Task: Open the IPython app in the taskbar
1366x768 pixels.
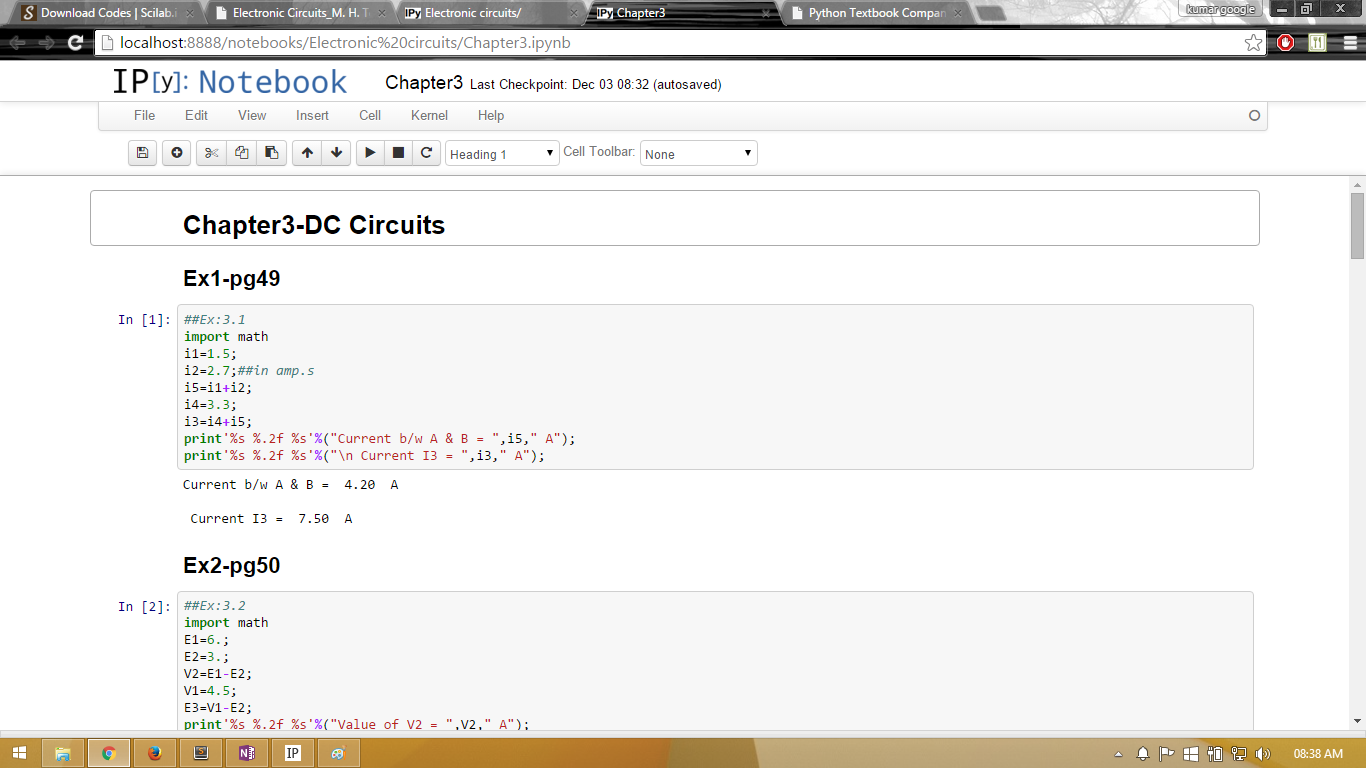Action: [293, 753]
